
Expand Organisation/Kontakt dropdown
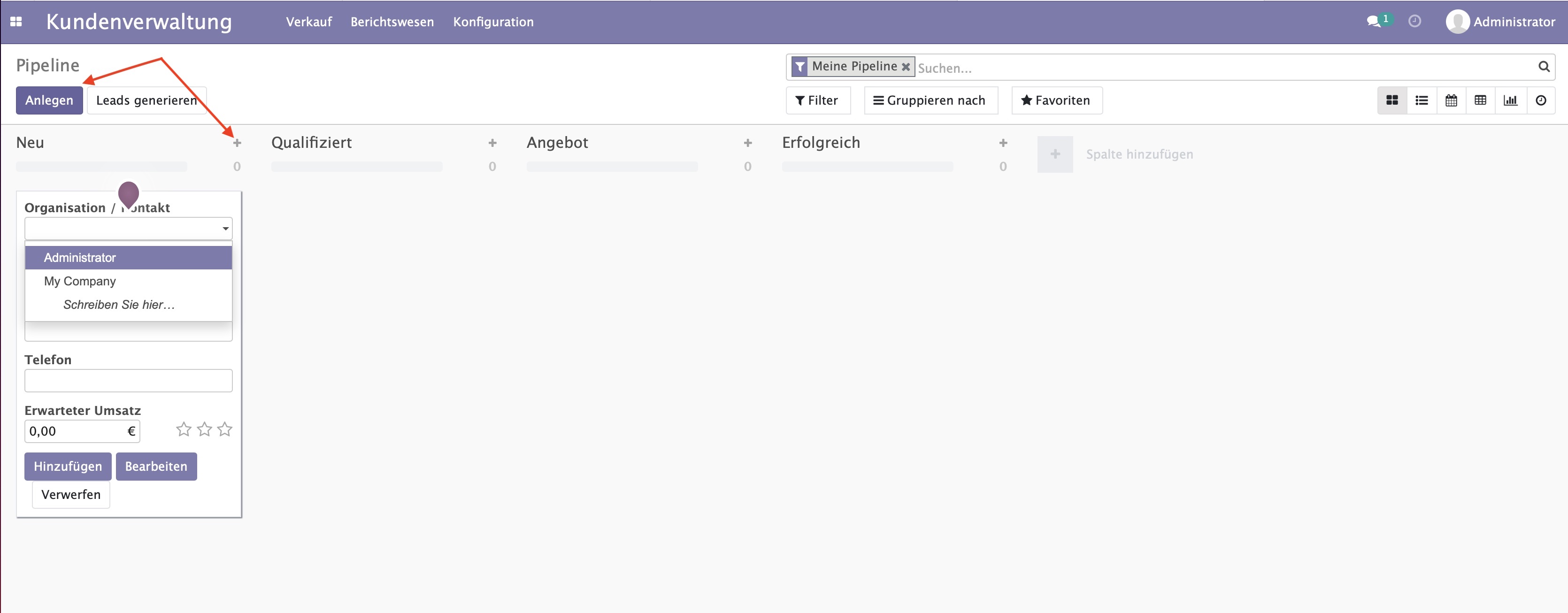(x=225, y=228)
